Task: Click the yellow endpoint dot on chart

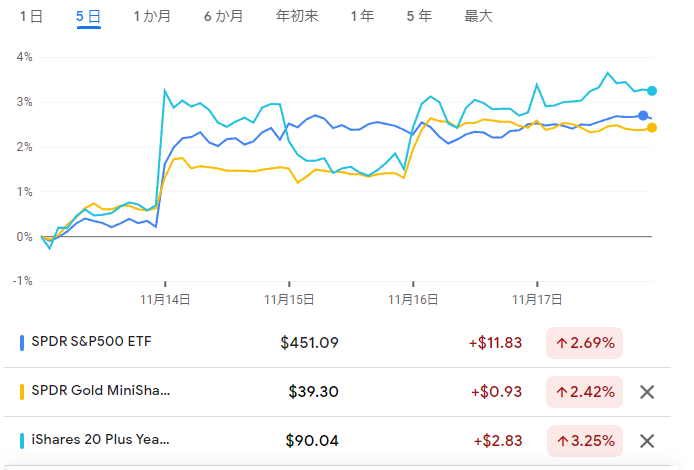Action: pyautogui.click(x=652, y=128)
